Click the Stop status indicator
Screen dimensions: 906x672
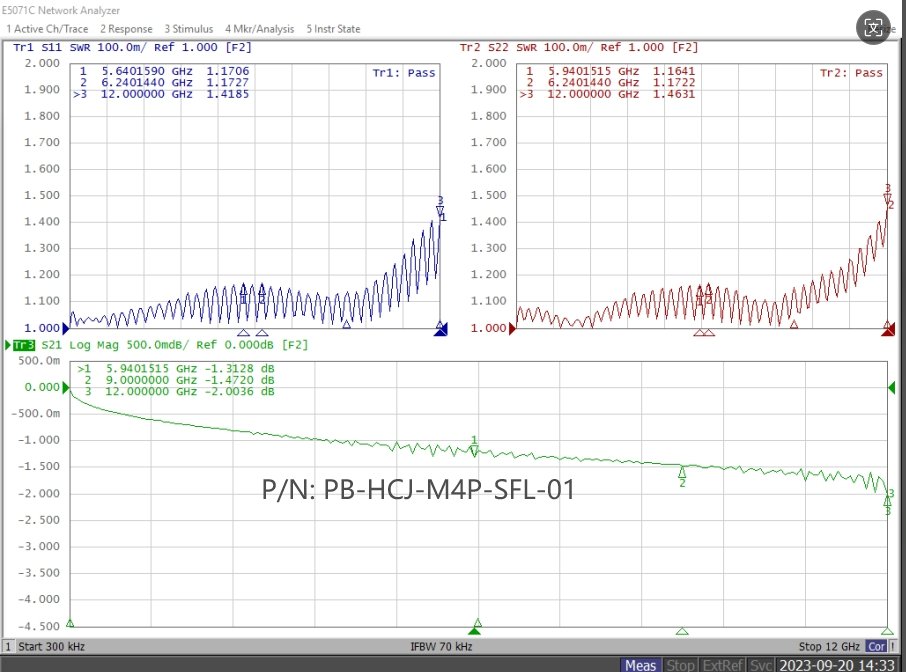[x=680, y=665]
